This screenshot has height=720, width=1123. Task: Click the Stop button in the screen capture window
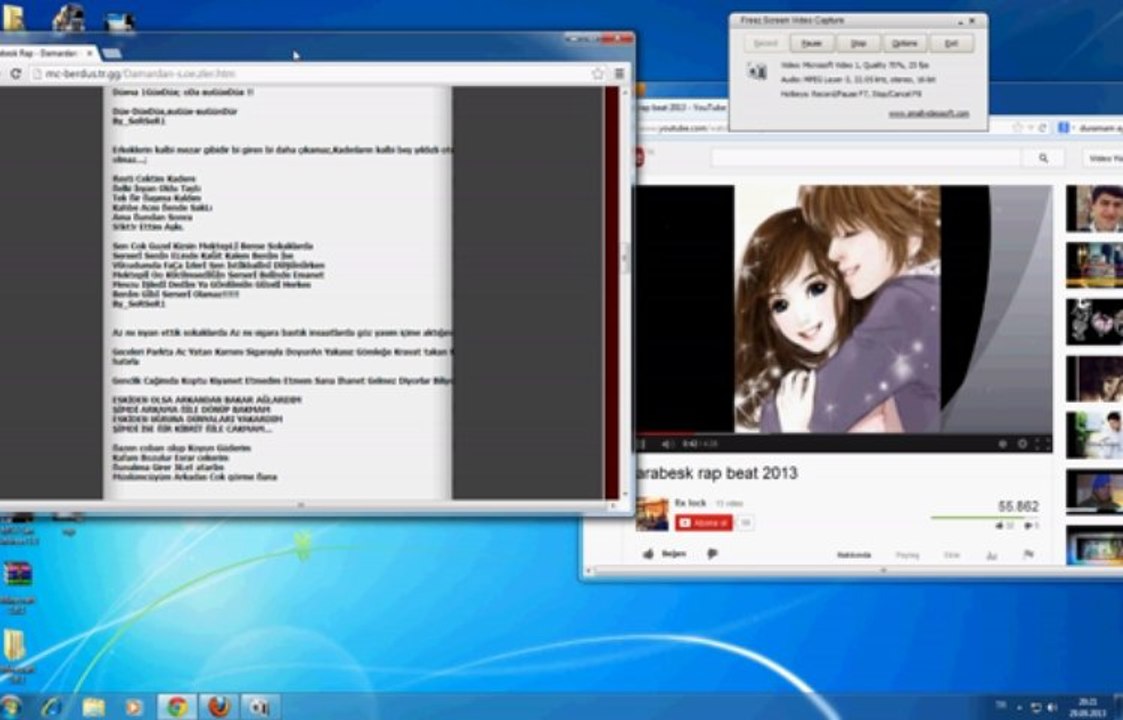(x=858, y=44)
